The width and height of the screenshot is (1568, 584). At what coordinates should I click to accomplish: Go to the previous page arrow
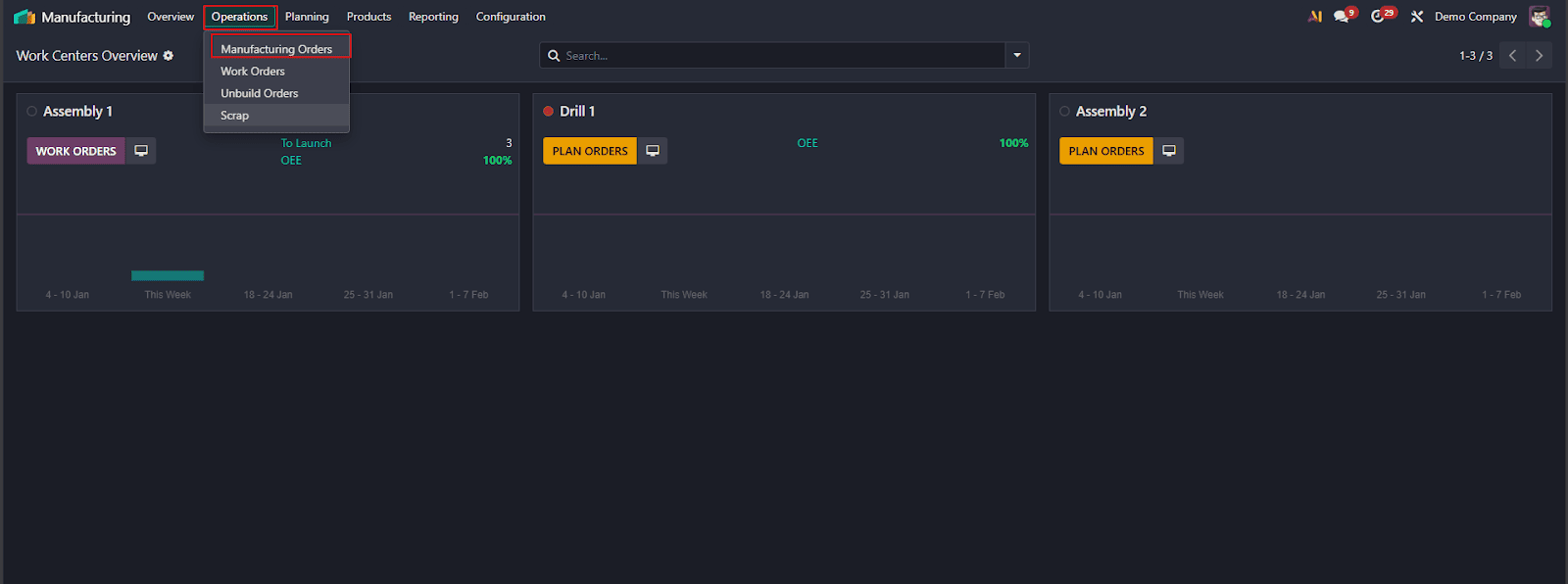pyautogui.click(x=1513, y=56)
